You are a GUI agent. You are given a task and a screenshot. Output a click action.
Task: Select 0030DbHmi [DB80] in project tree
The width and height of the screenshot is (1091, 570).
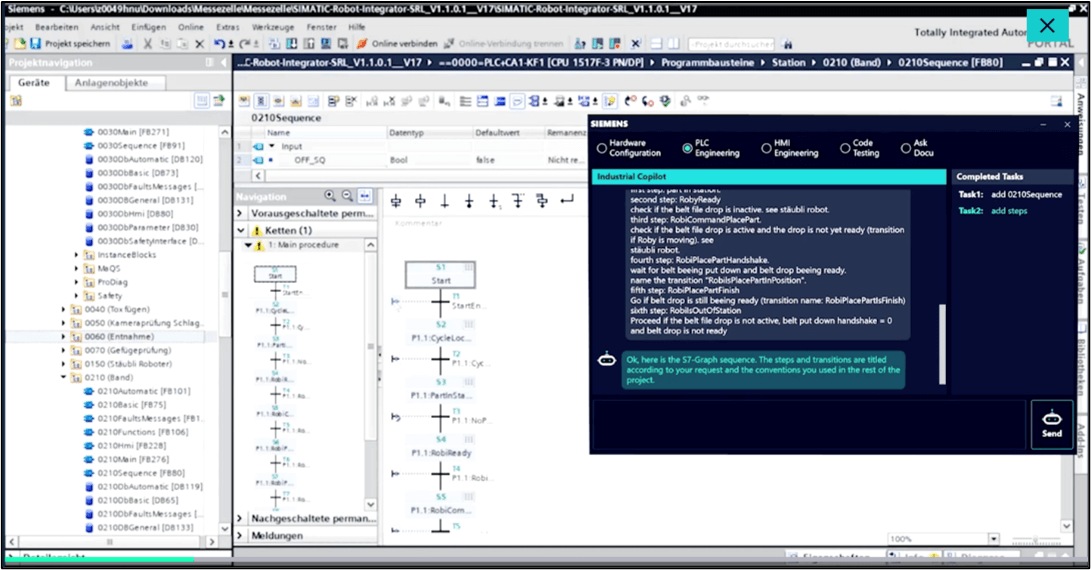129,214
